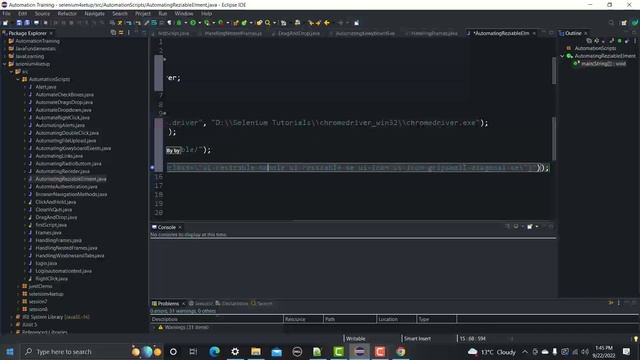This screenshot has width=640, height=360.
Task: Select RightClick.java in the tree
Action: pos(51,279)
